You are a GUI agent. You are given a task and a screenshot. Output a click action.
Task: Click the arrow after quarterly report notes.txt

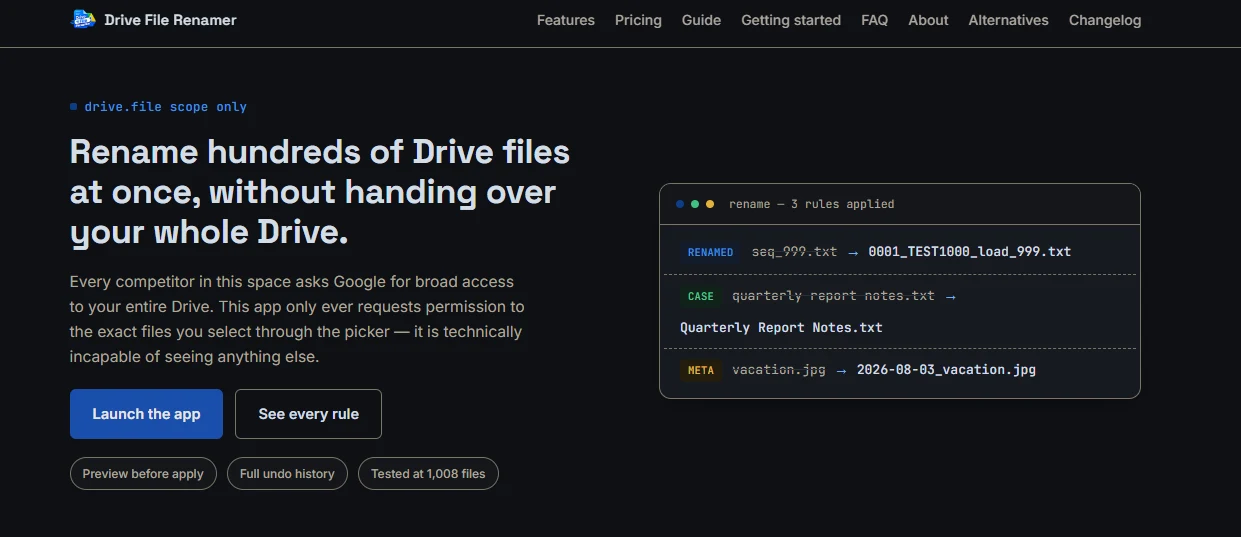click(x=950, y=296)
